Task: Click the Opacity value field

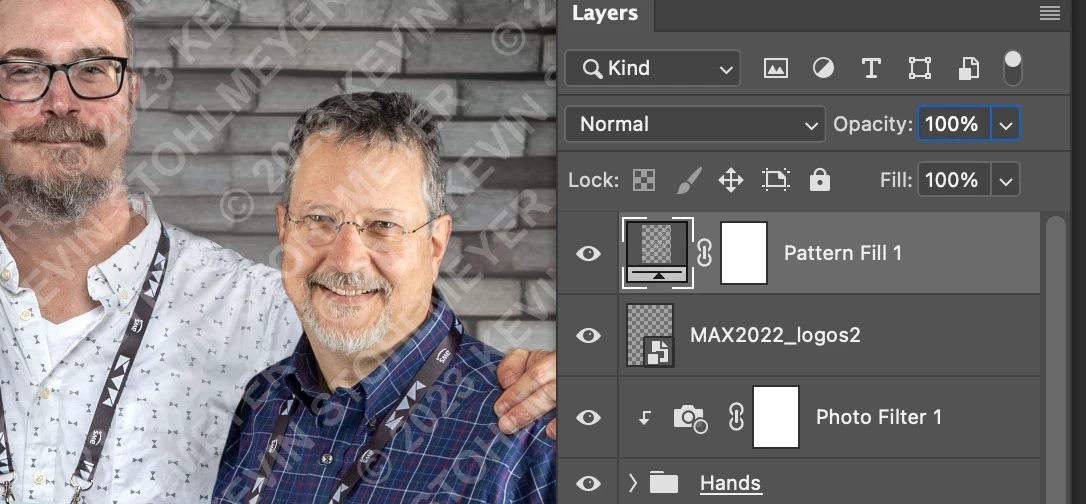Action: point(954,125)
